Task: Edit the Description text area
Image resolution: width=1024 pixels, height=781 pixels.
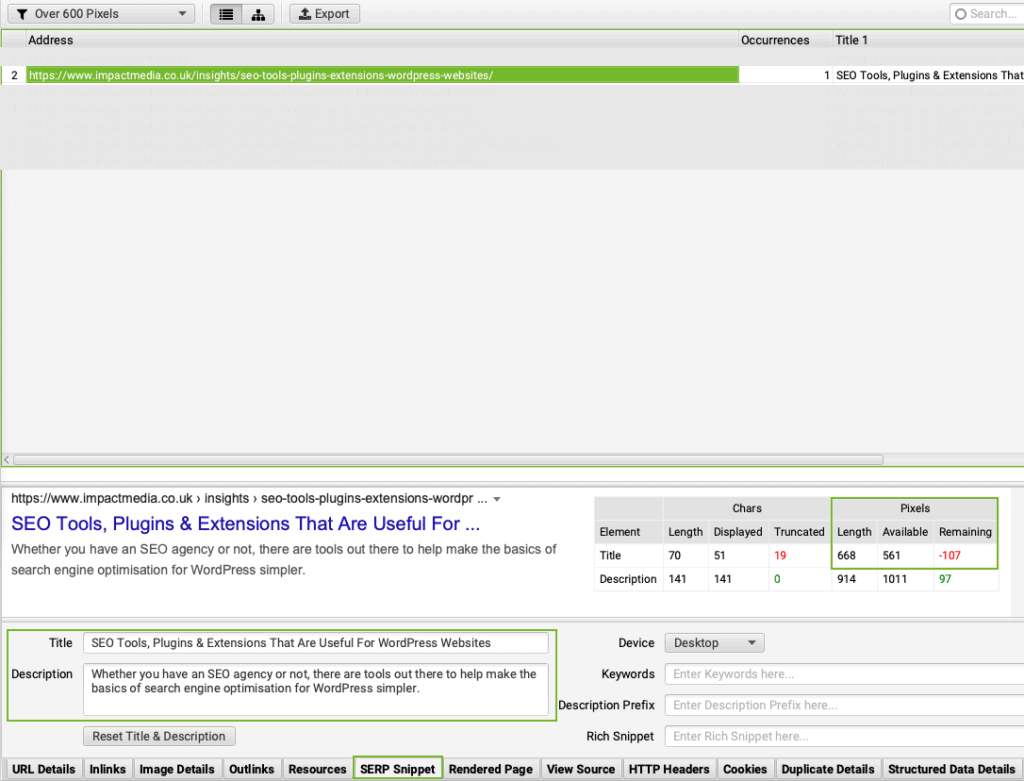Action: (315, 690)
